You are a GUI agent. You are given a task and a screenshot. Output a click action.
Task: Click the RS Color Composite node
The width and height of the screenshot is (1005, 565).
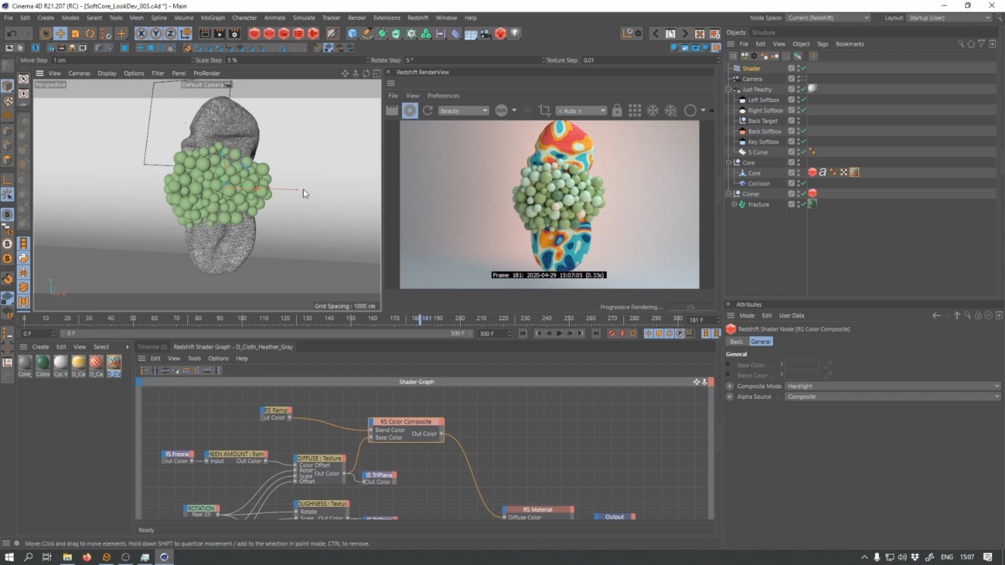point(406,422)
